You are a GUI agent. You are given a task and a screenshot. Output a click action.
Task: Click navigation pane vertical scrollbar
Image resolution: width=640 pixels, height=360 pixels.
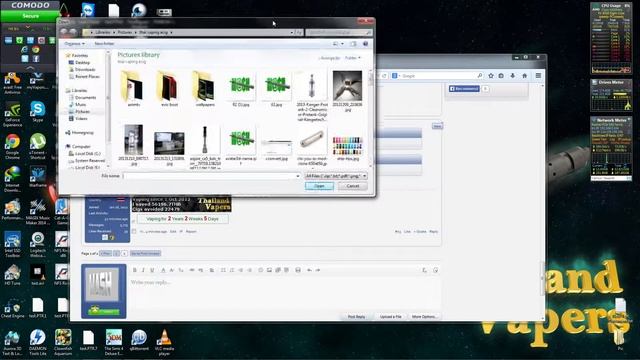[108, 109]
